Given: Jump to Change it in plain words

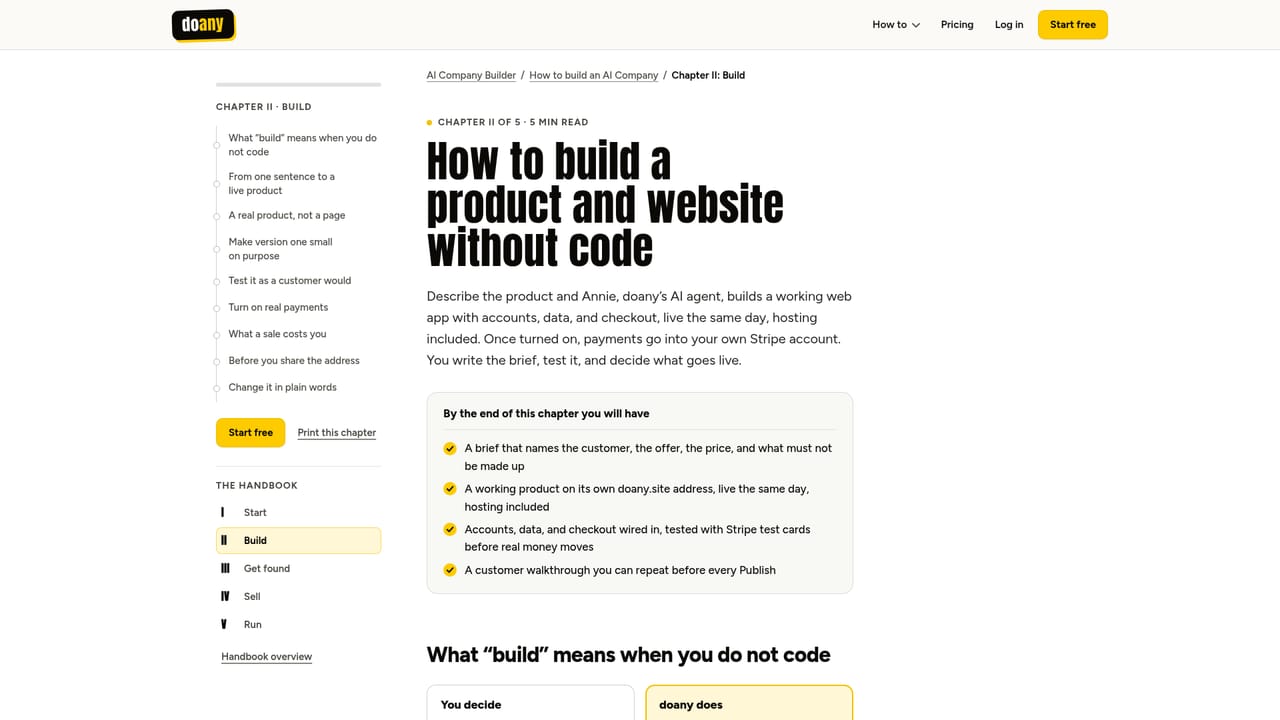Looking at the screenshot, I should pyautogui.click(x=282, y=388).
